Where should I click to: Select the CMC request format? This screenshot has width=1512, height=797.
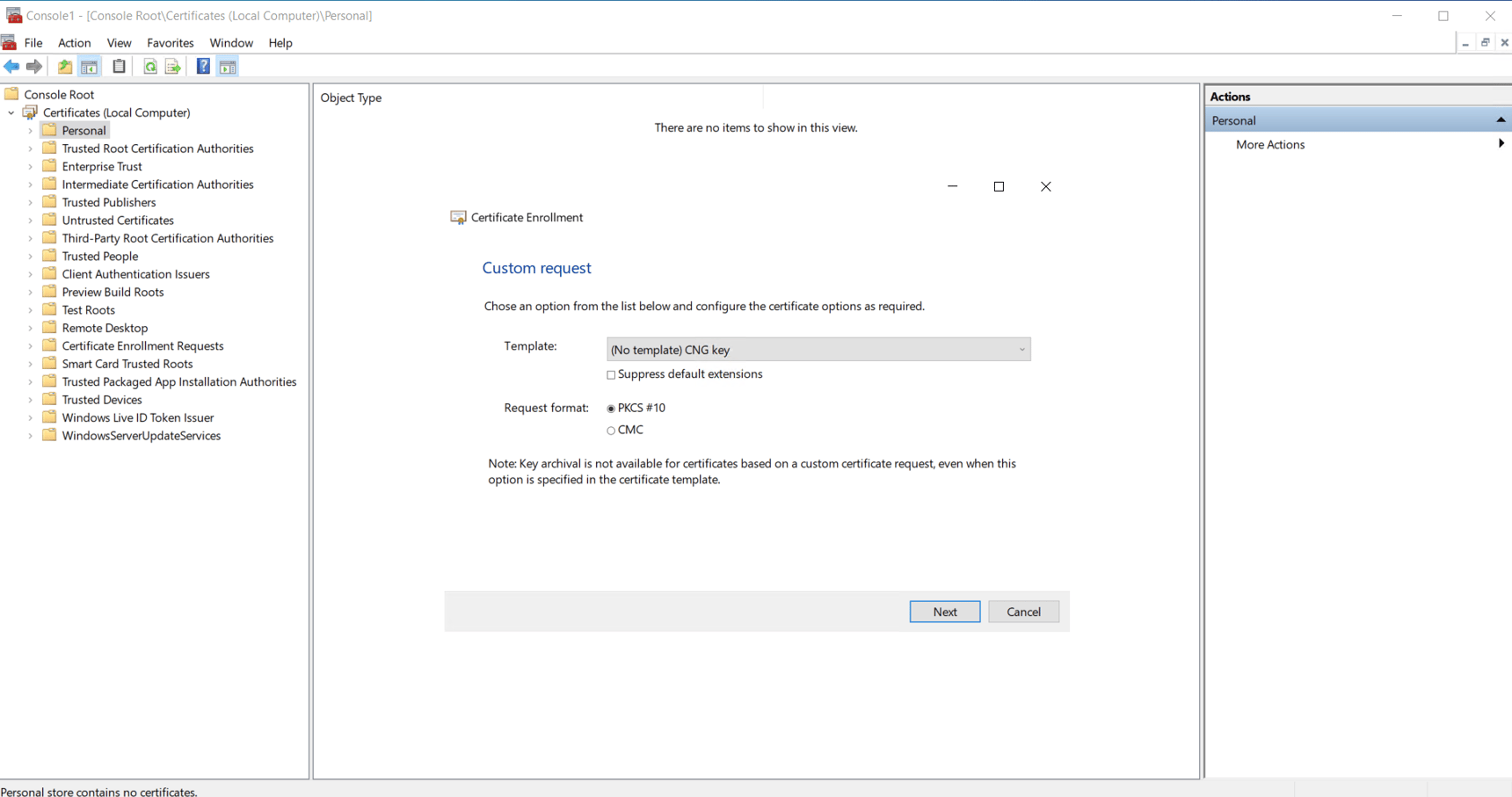[x=611, y=431]
